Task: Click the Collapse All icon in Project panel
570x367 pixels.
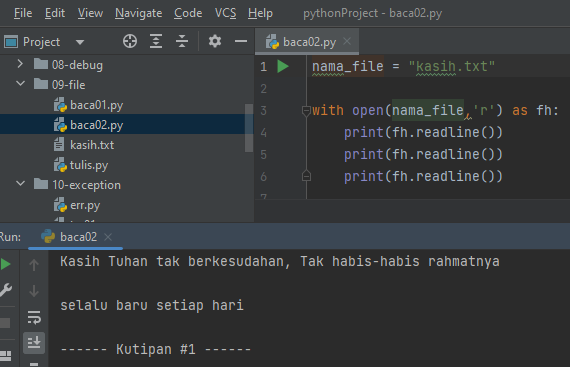Action: (x=182, y=41)
